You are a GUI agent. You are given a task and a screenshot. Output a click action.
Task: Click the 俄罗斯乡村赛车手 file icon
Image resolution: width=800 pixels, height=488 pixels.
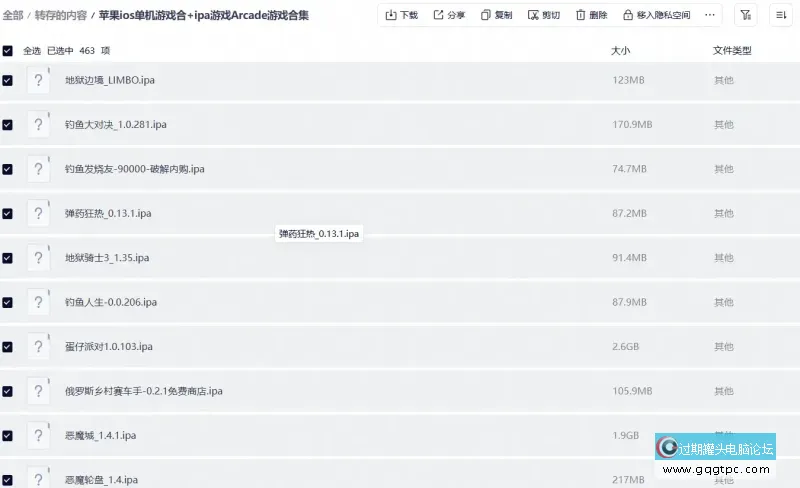[38, 391]
